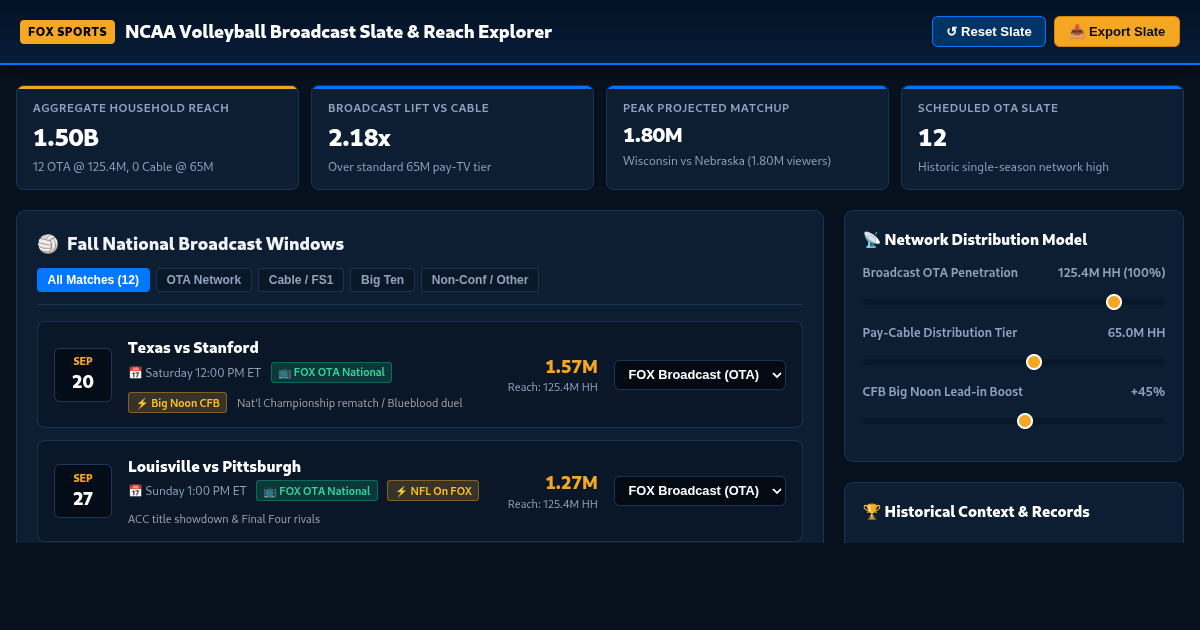The image size is (1200, 630).
Task: Select the Broadcast Lift vs Cable card
Action: [452, 138]
